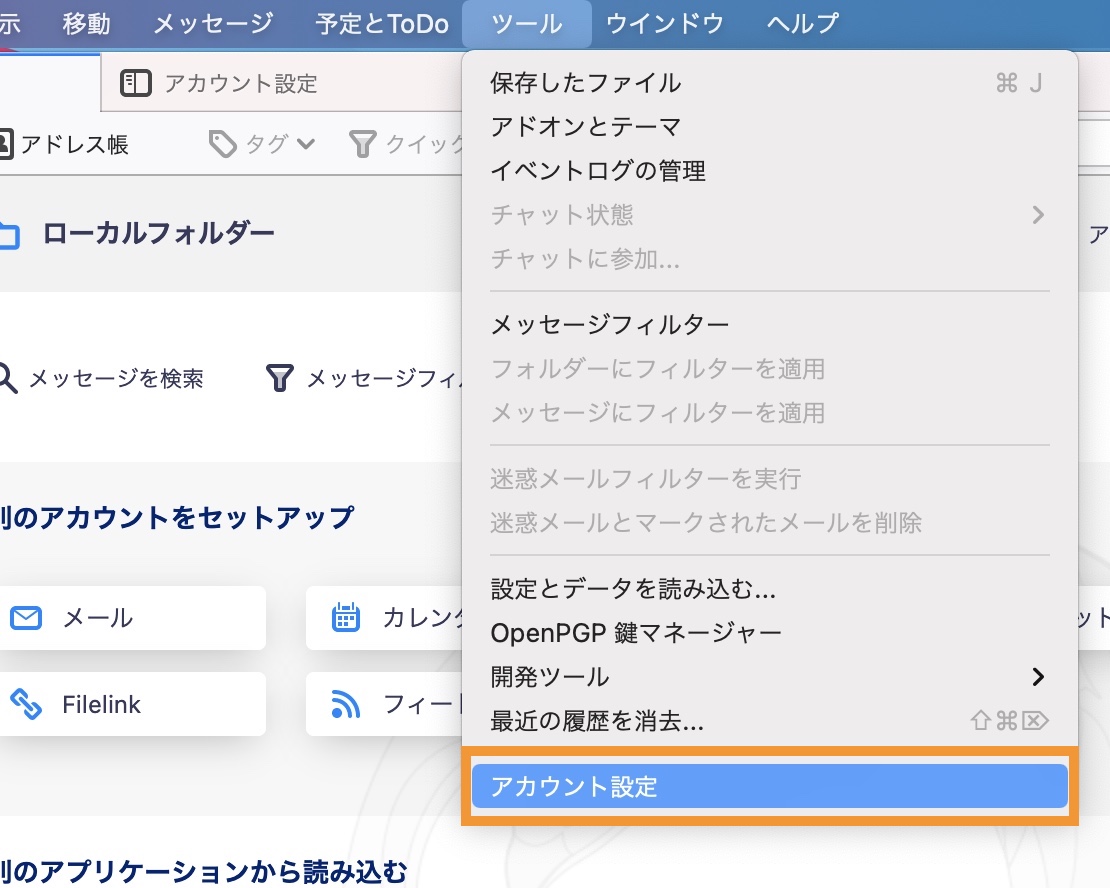Open the ヘルプ menu
1110x888 pixels.
(803, 23)
